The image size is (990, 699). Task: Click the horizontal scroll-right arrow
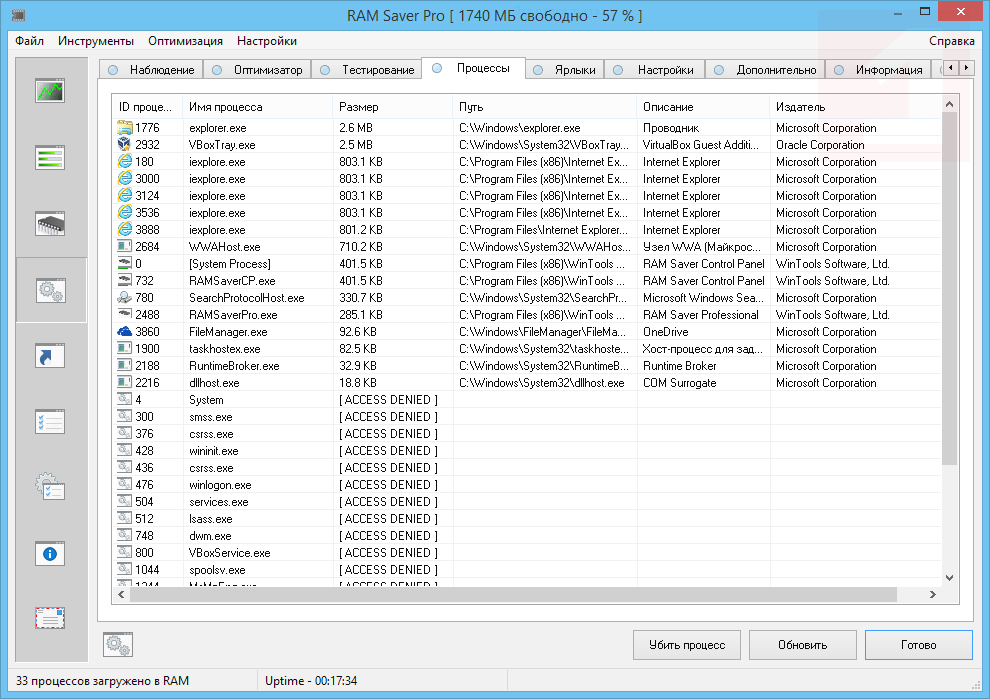click(x=933, y=594)
